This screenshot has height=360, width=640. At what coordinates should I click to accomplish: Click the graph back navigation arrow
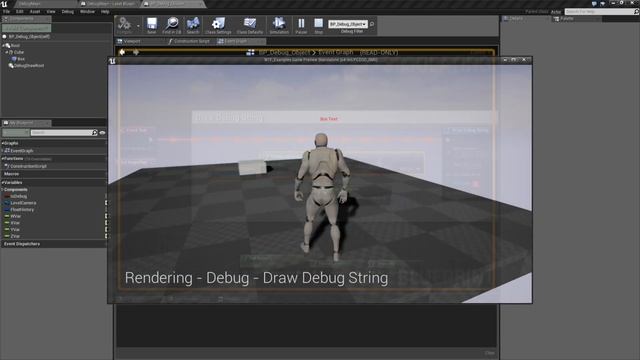point(122,52)
